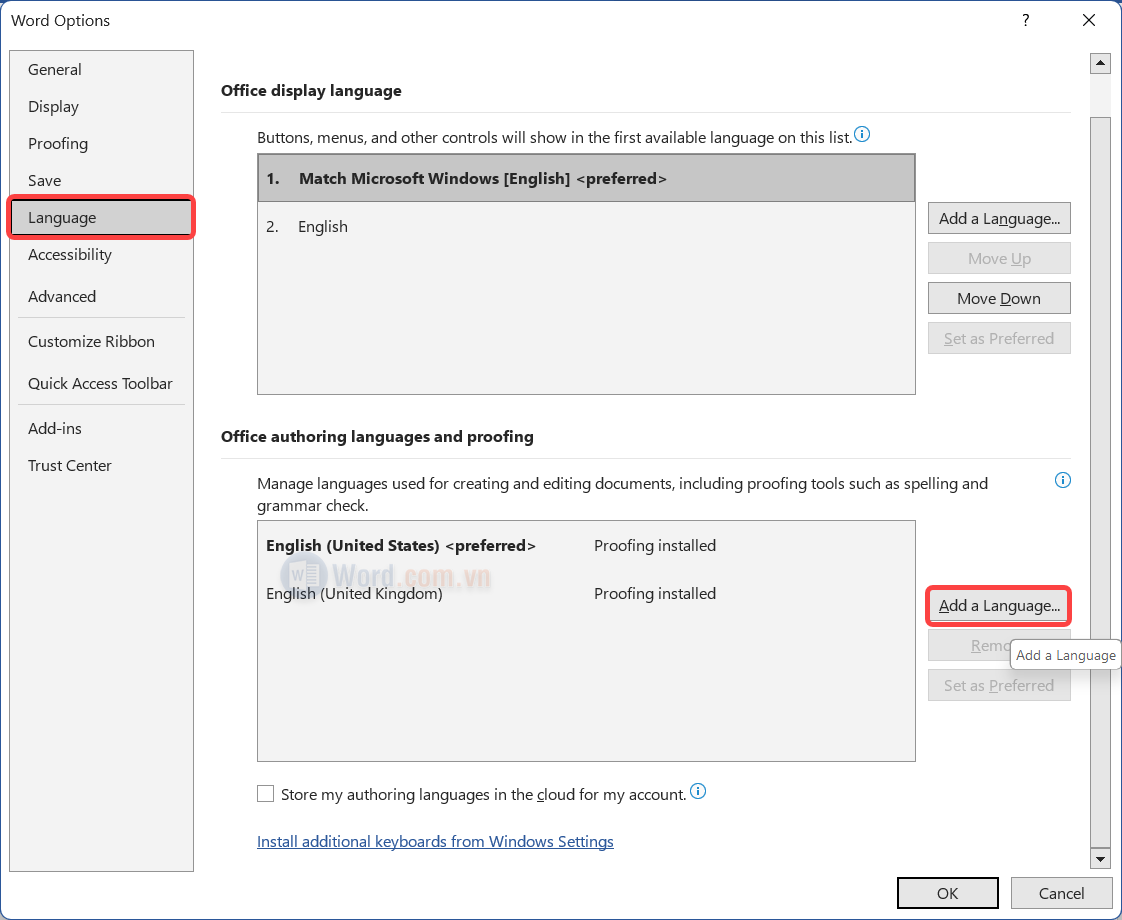This screenshot has height=920, width=1122.
Task: Open the Add-ins category
Action: click(101, 429)
